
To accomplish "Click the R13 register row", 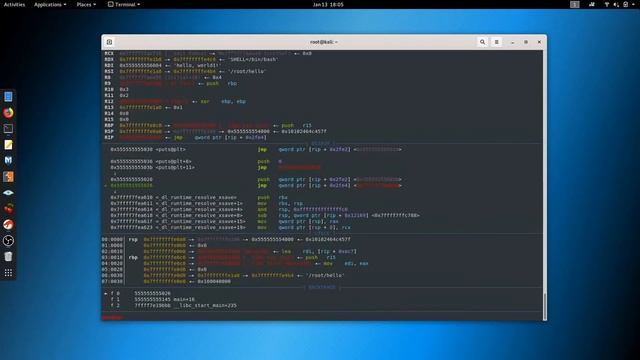I will (144, 107).
